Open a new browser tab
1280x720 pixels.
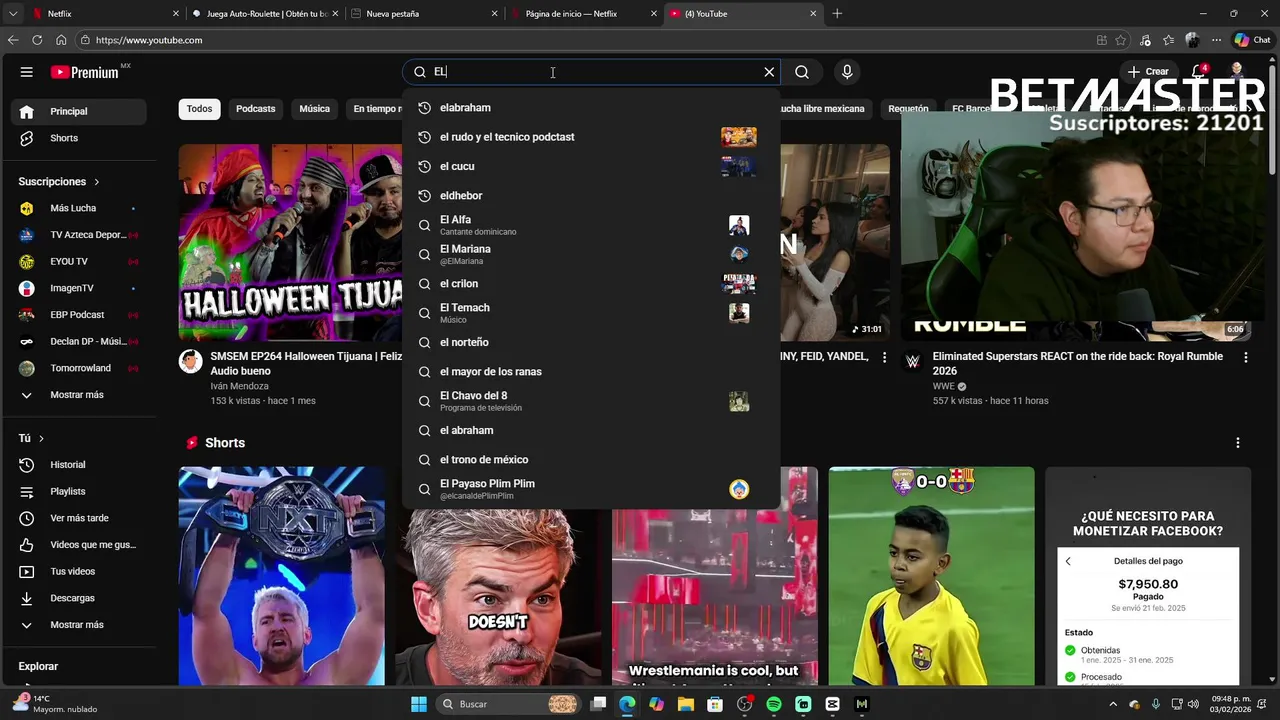pyautogui.click(x=837, y=14)
